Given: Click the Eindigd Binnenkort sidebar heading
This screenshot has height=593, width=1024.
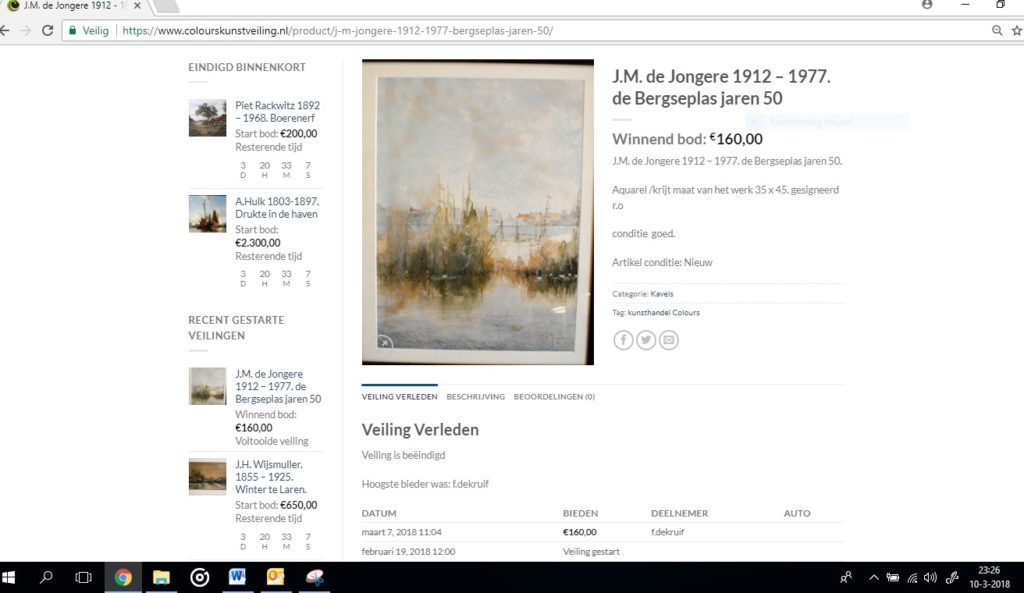Looking at the screenshot, I should (247, 67).
